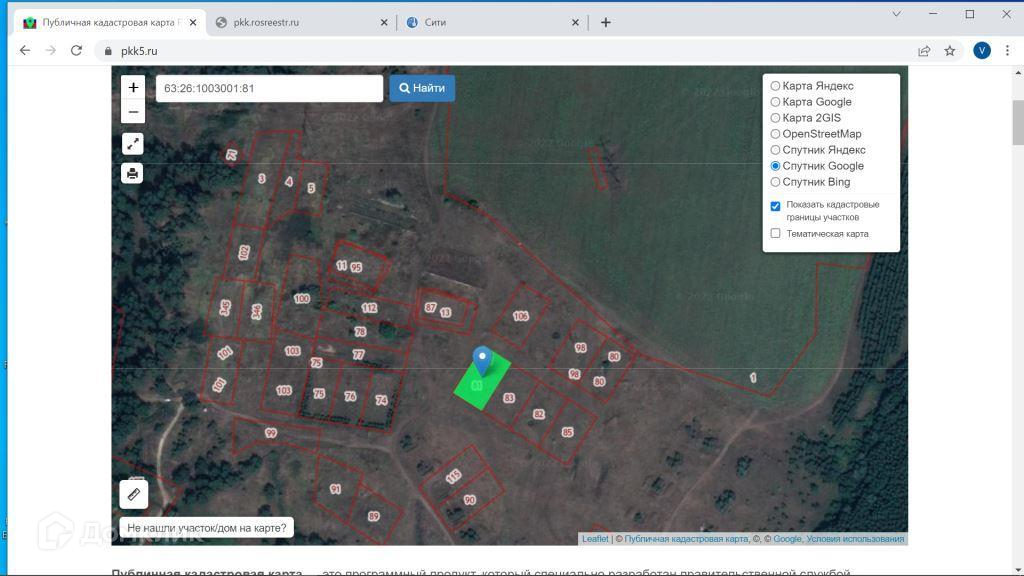This screenshot has width=1024, height=576.
Task: Toggle fullscreen map view
Action: click(133, 144)
